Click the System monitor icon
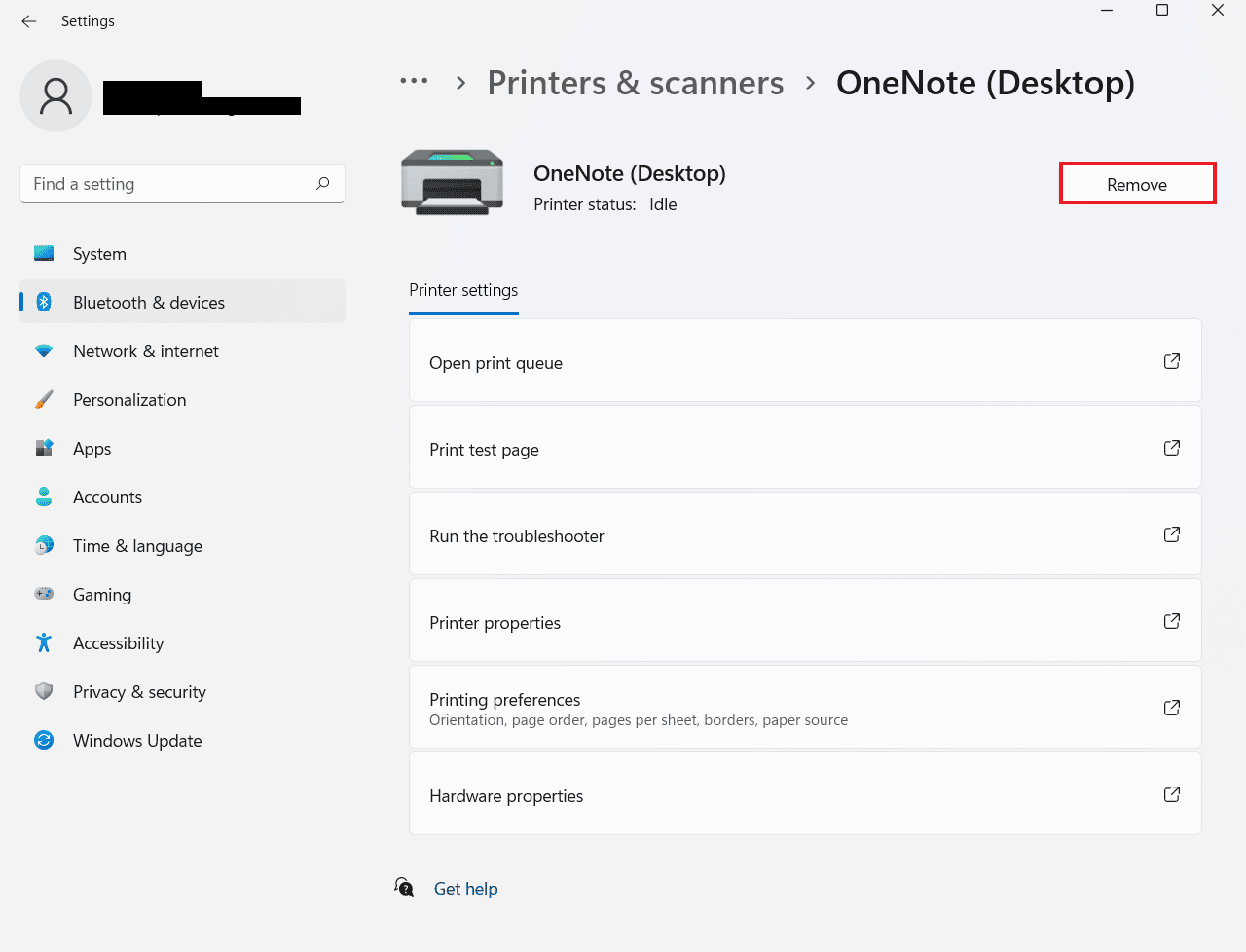1246x952 pixels. tap(44, 254)
